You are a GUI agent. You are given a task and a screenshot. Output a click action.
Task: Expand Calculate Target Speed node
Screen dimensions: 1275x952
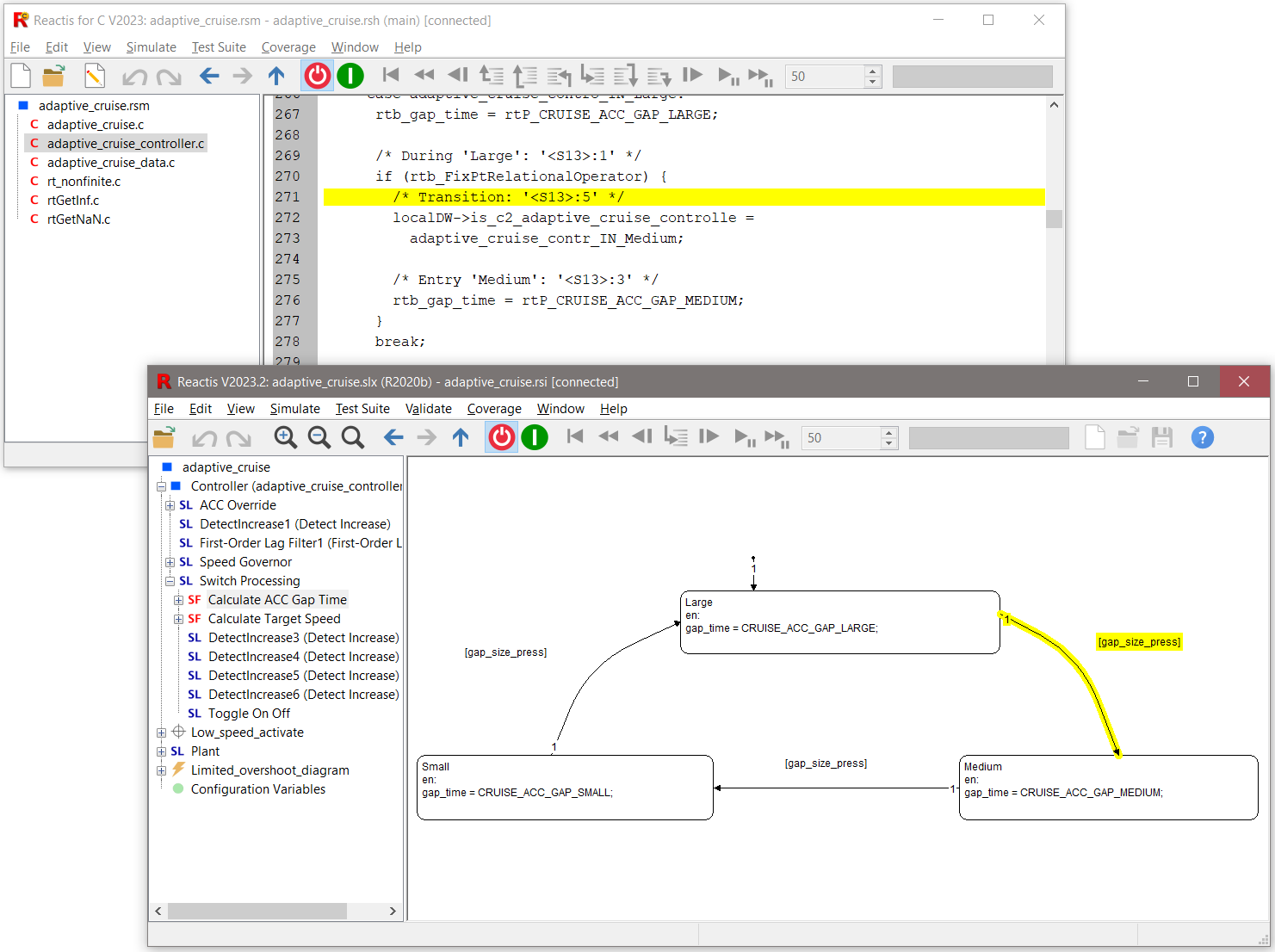coord(178,619)
